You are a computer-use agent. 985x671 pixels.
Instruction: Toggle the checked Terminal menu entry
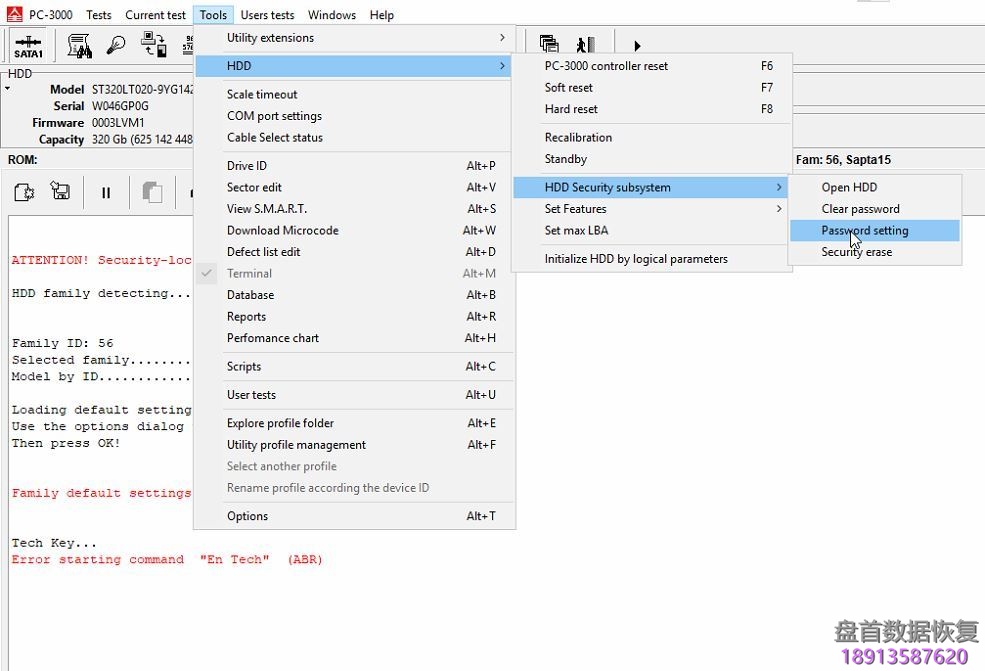(x=249, y=273)
